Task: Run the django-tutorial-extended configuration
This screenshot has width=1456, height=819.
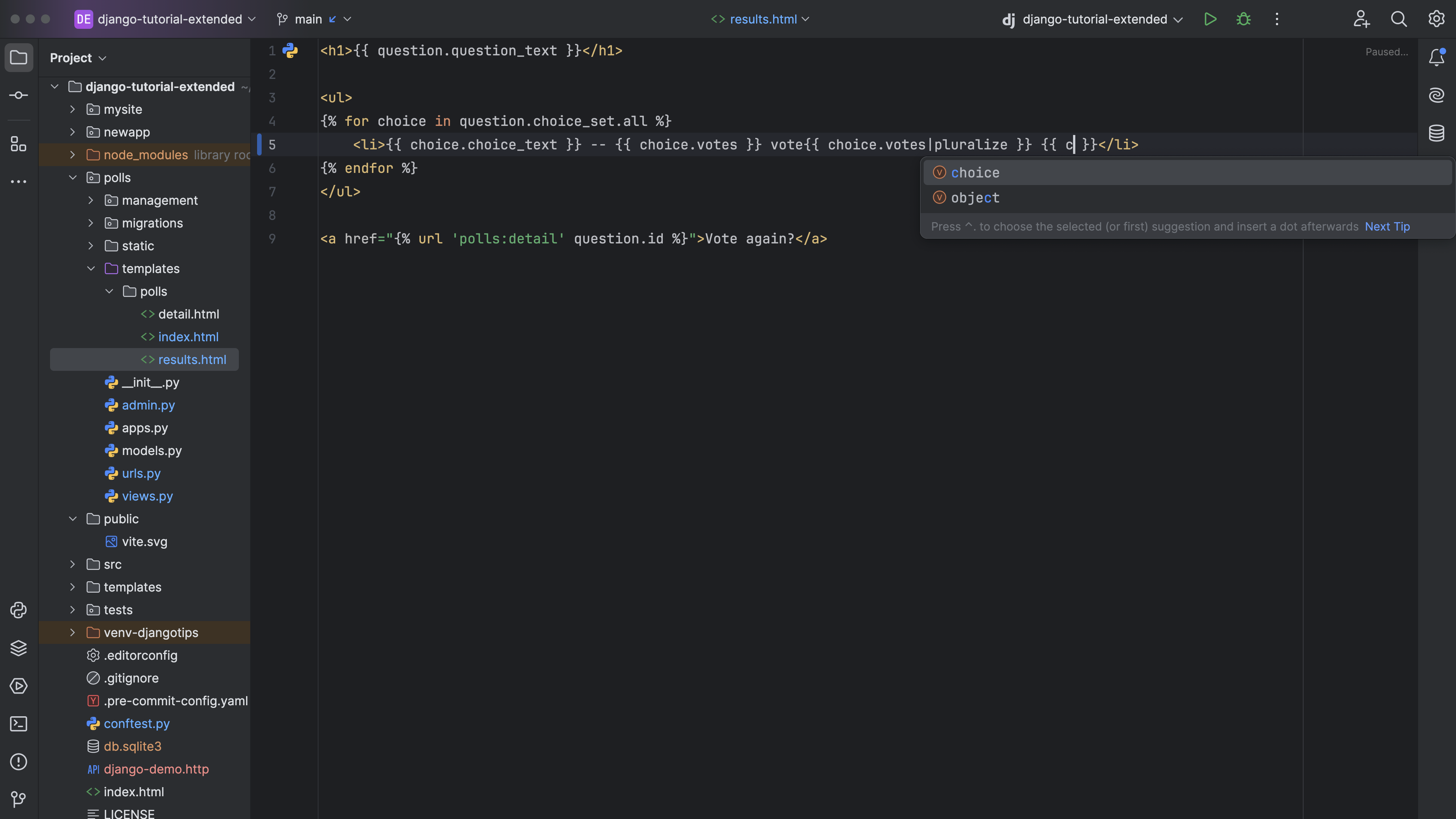Action: coord(1210,19)
